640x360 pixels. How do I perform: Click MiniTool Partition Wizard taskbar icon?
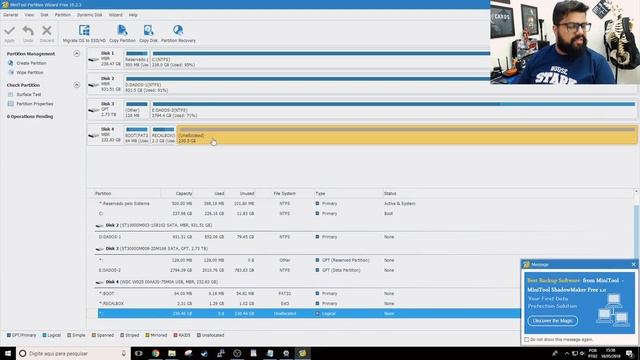[x=302, y=353]
